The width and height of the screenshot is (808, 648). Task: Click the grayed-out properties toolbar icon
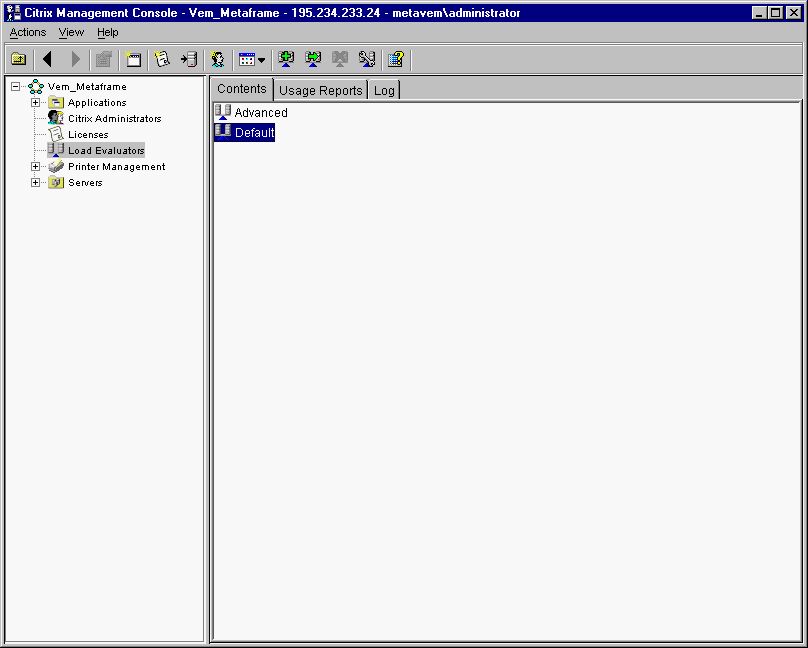coord(104,59)
